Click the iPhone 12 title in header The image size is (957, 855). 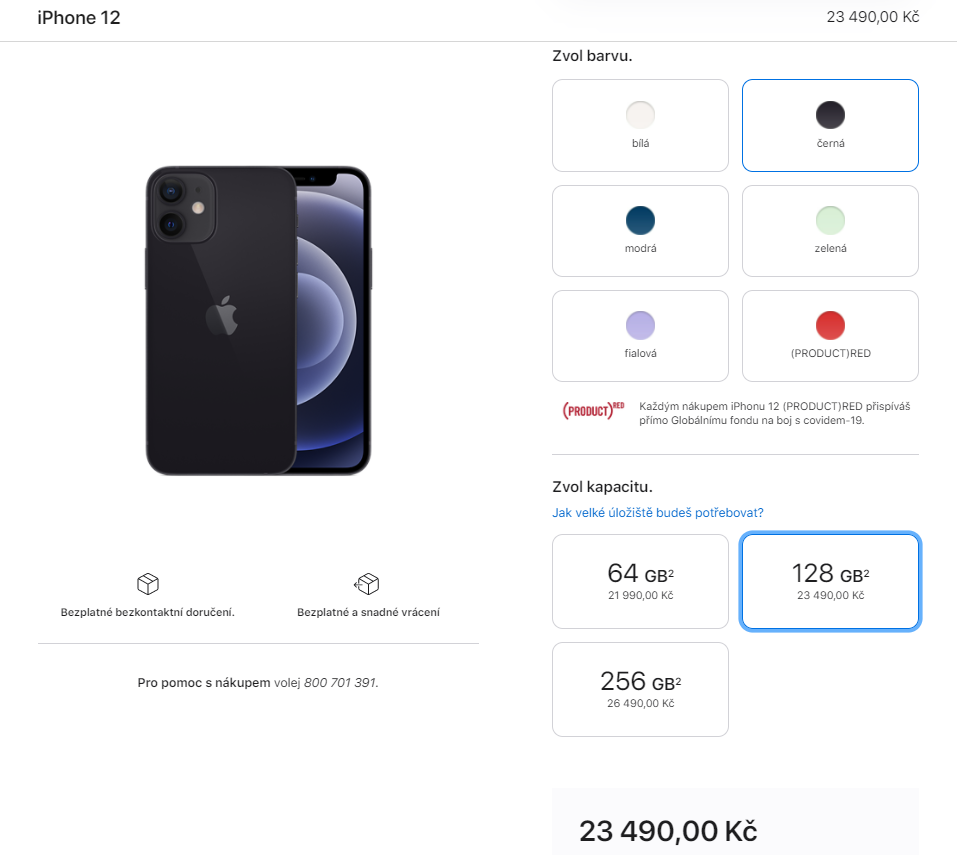click(79, 18)
